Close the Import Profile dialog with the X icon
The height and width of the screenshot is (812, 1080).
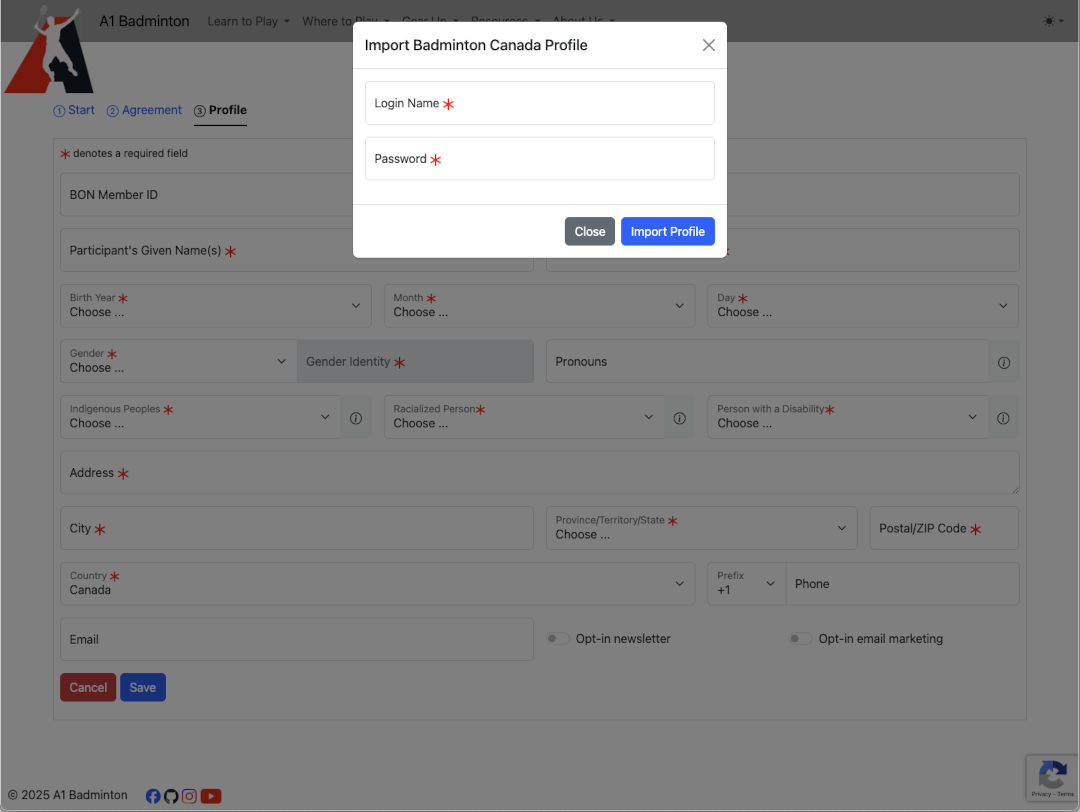click(x=708, y=45)
